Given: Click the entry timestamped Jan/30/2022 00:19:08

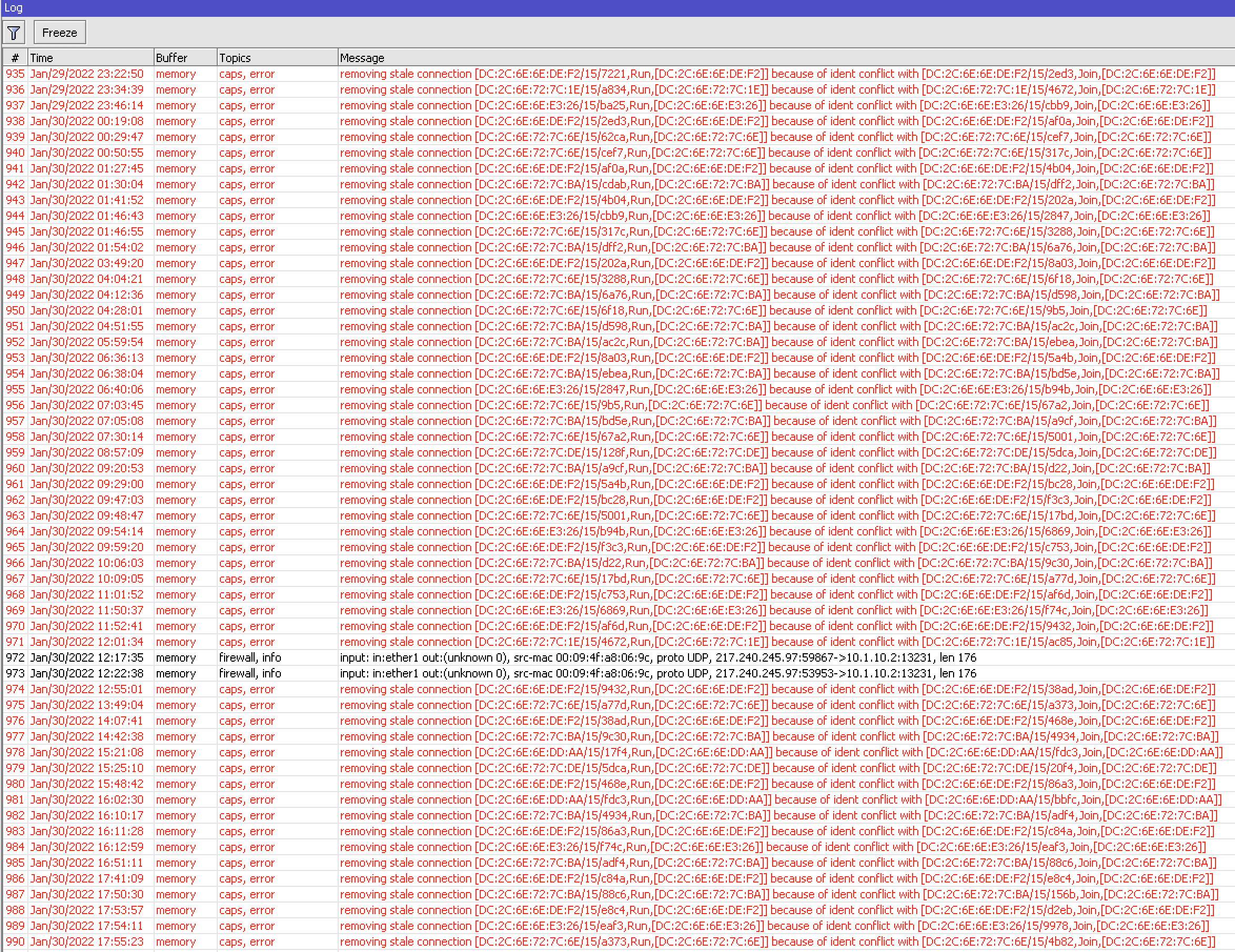Looking at the screenshot, I should click(86, 121).
